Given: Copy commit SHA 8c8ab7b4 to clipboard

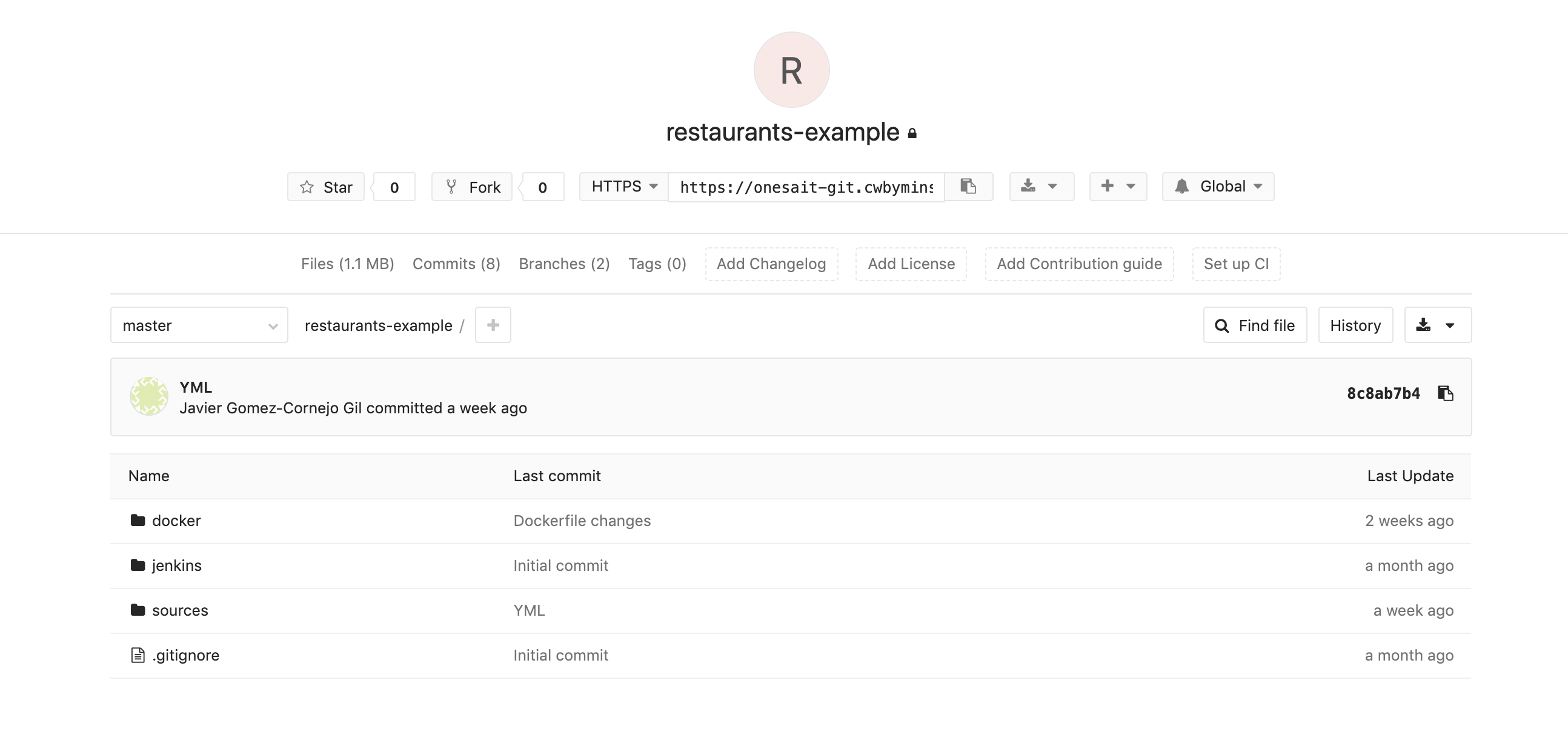Looking at the screenshot, I should (1445, 393).
